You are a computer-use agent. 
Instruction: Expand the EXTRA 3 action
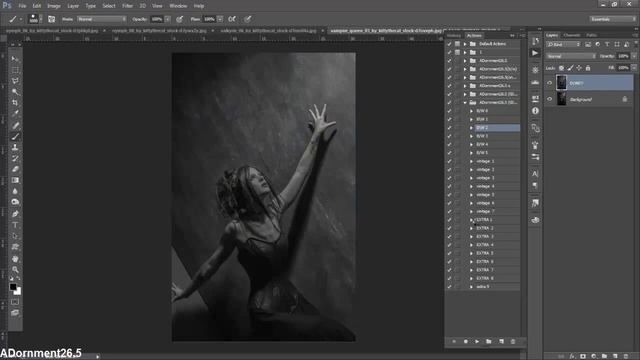click(x=471, y=237)
